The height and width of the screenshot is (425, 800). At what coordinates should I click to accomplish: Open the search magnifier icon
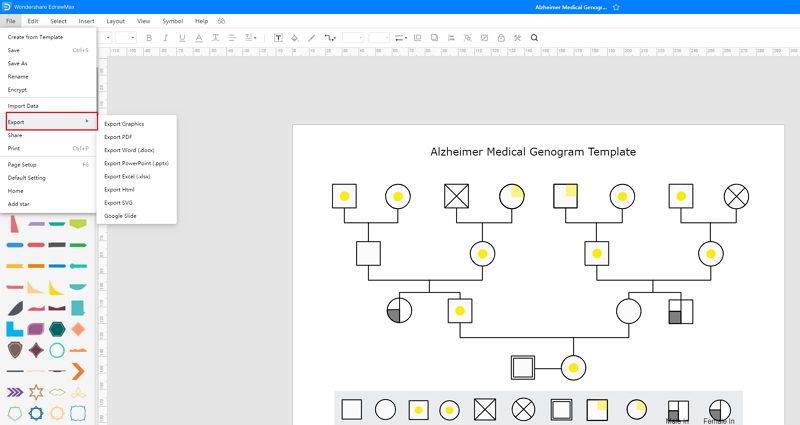[534, 38]
